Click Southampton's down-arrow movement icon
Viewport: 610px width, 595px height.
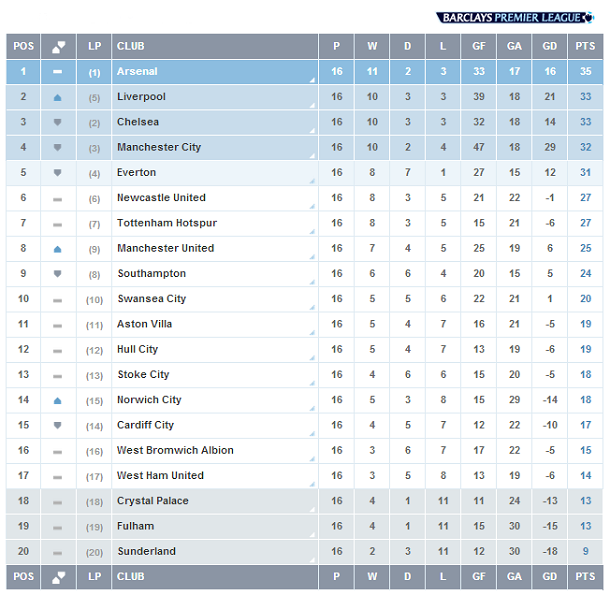click(58, 274)
